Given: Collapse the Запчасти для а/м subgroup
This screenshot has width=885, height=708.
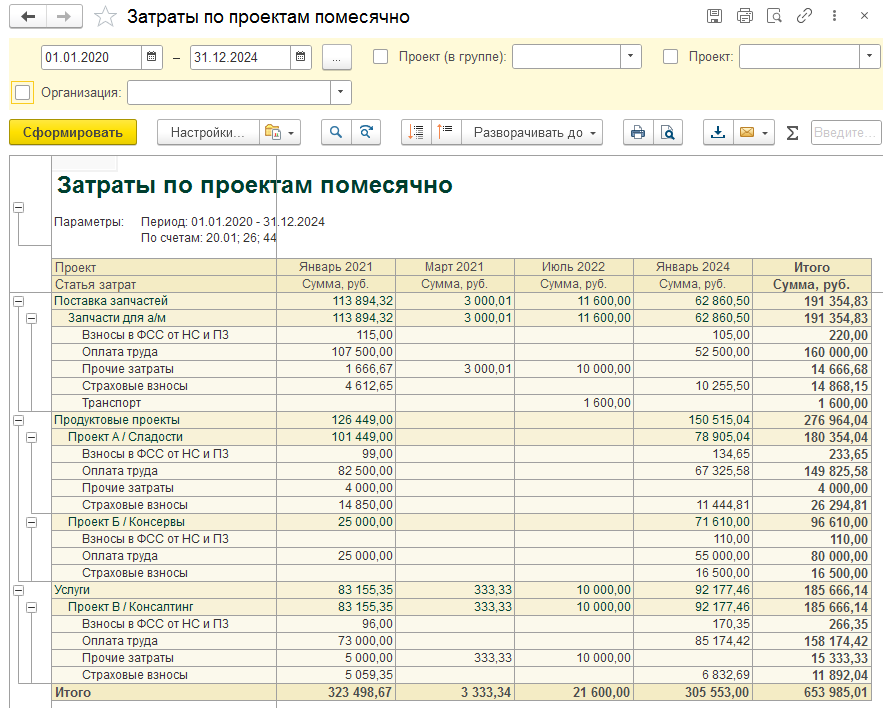Looking at the screenshot, I should (x=32, y=318).
